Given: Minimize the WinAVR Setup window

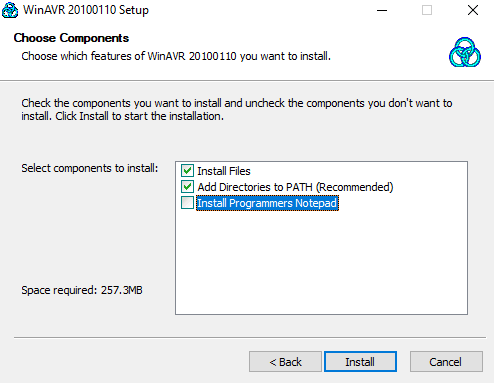Looking at the screenshot, I should [x=382, y=10].
